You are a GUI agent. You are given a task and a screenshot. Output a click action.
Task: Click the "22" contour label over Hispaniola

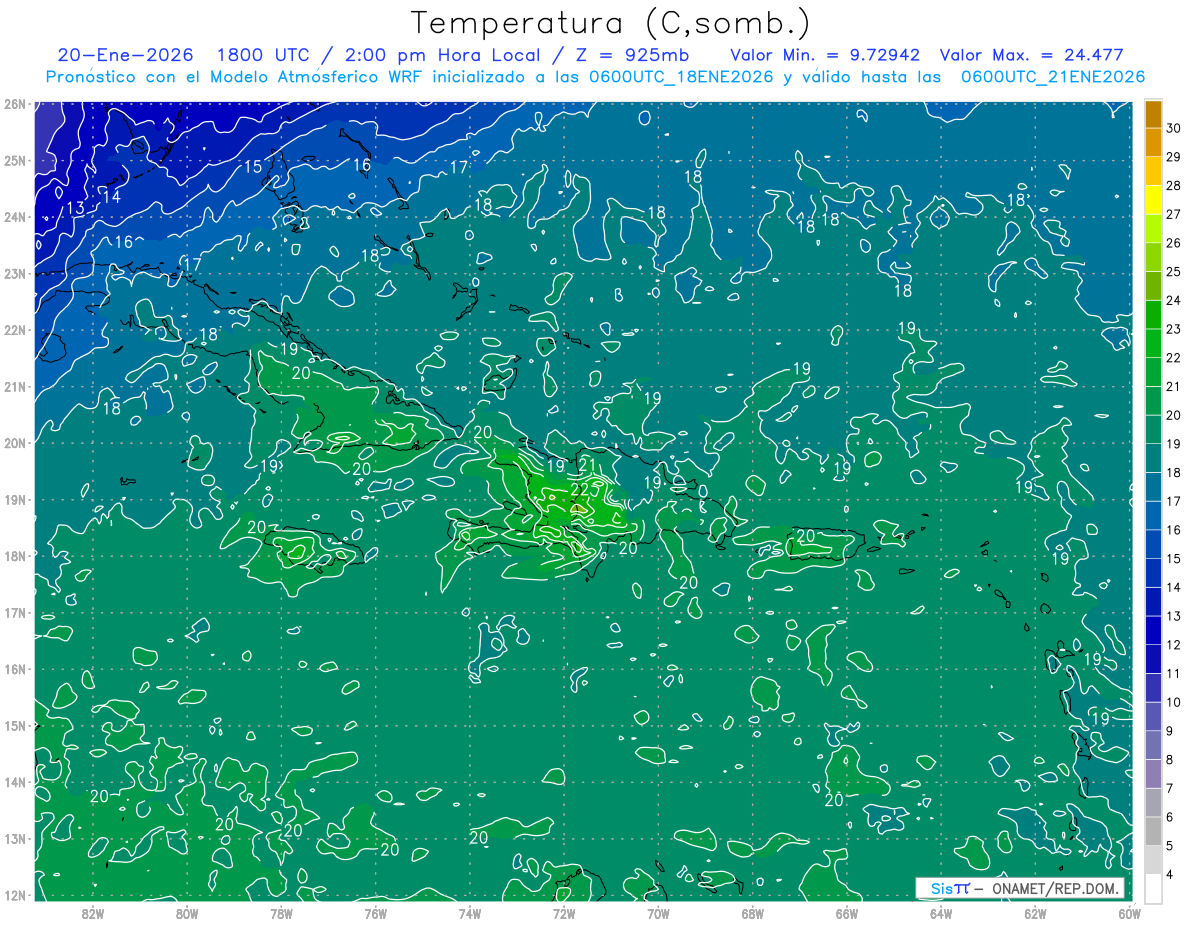click(x=578, y=490)
